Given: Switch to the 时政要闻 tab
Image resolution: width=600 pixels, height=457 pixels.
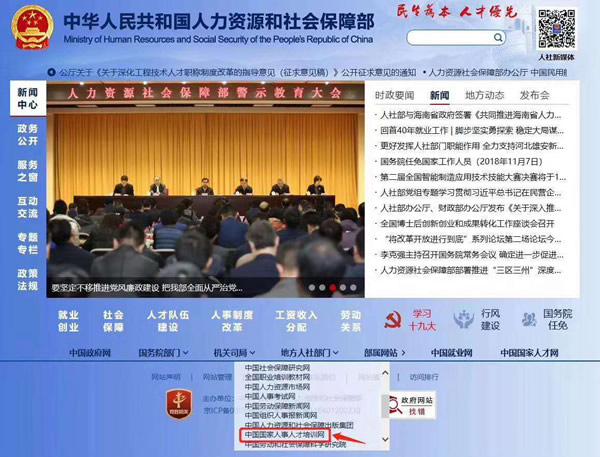Looking at the screenshot, I should pyautogui.click(x=394, y=95).
